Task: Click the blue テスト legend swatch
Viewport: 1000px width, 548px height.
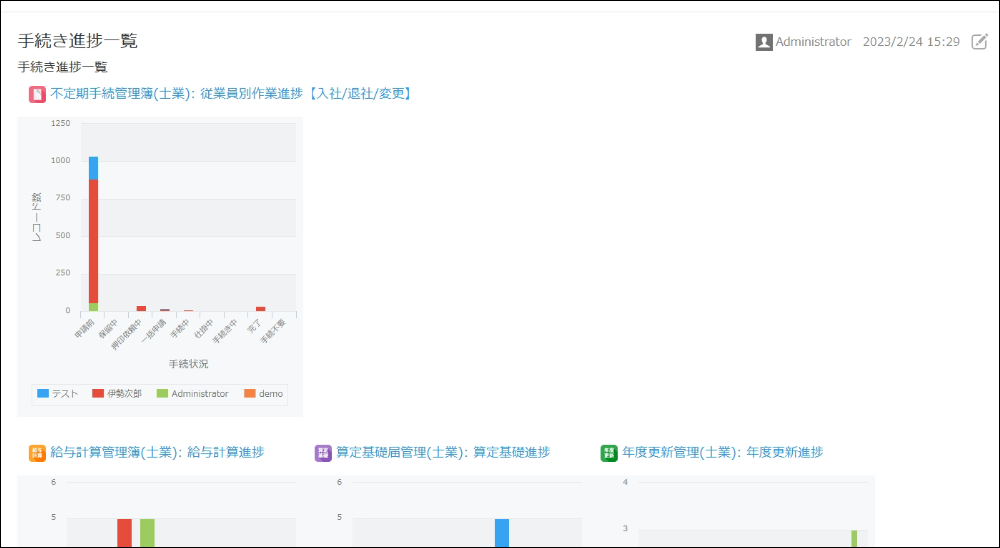Action: (43, 394)
